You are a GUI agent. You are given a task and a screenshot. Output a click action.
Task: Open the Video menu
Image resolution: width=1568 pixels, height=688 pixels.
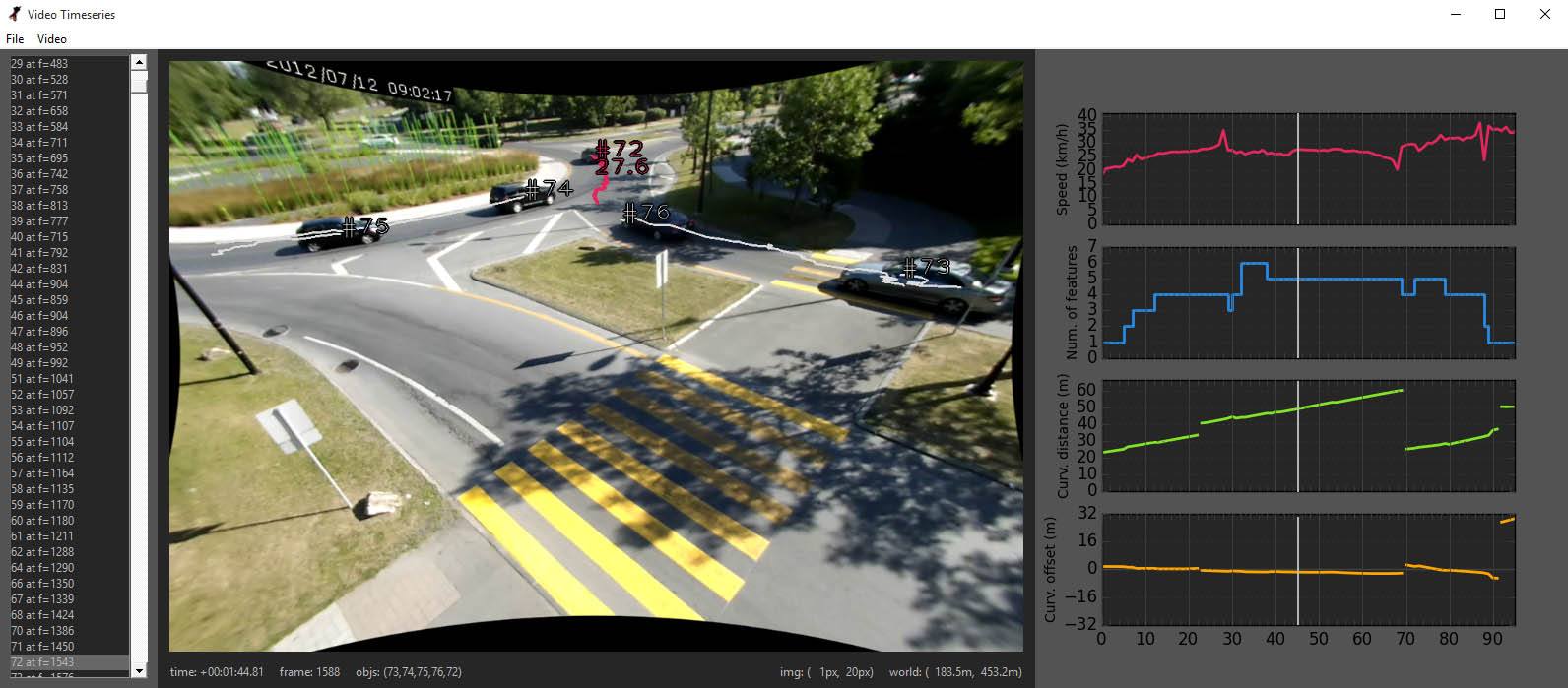pos(52,39)
